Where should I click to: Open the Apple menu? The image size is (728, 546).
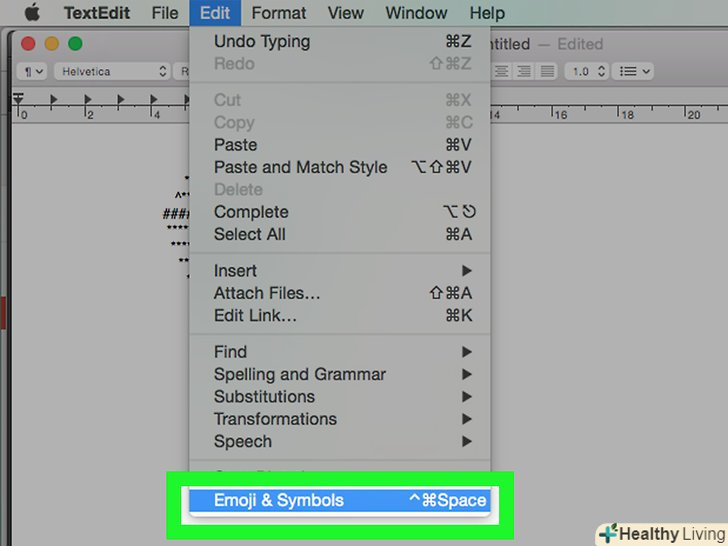point(32,13)
